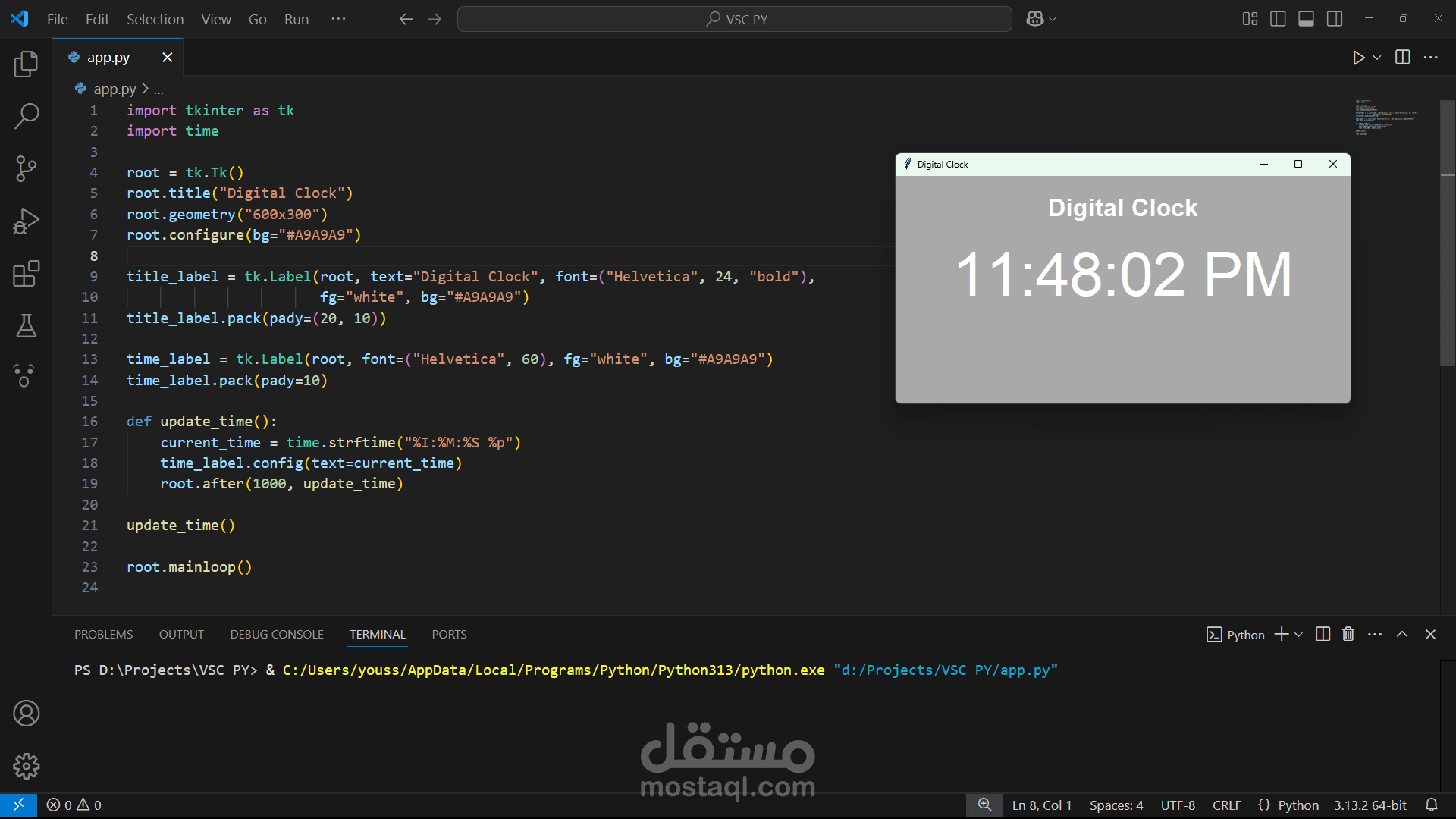Open the Source Control view
This screenshot has width=1456, height=819.
click(26, 168)
